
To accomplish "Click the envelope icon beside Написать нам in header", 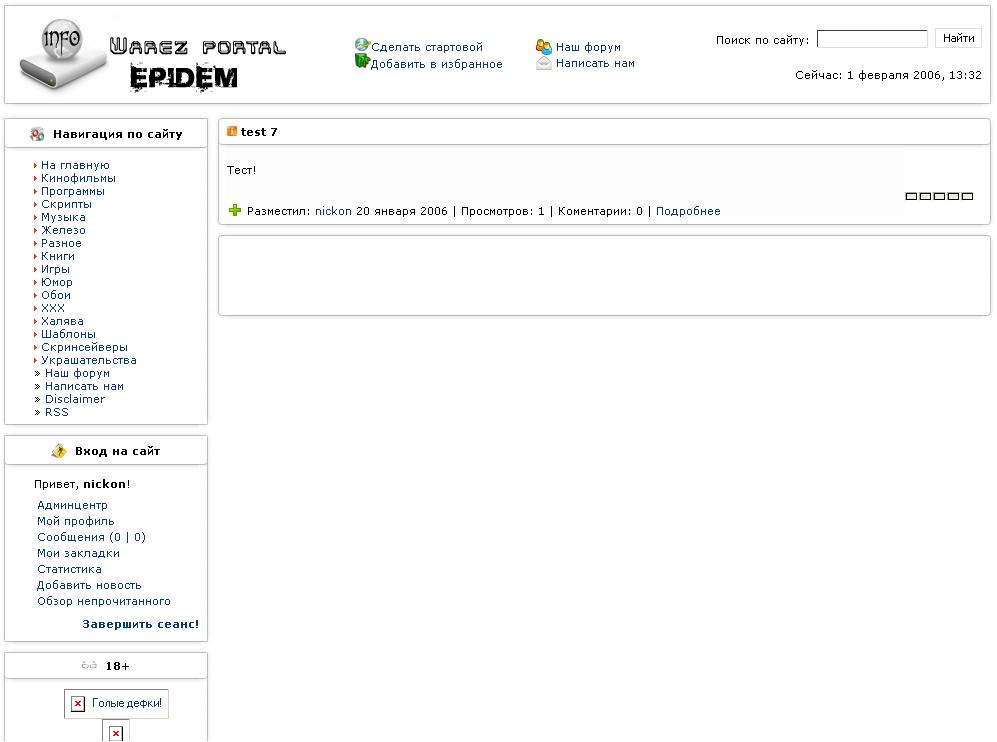I will click(544, 63).
